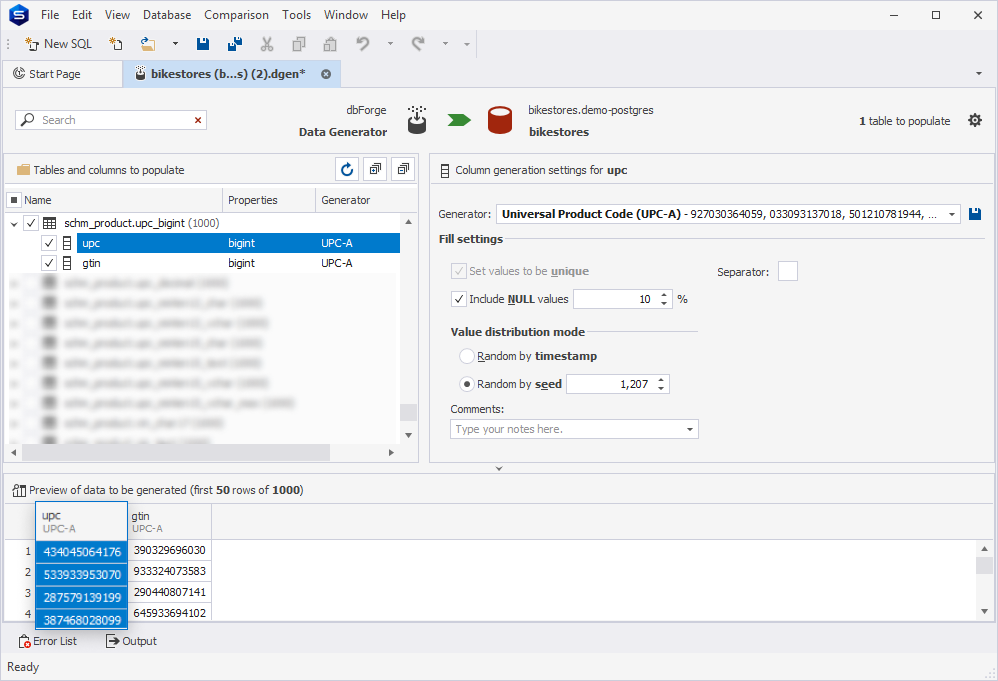Viewport: 998px width, 681px height.
Task: Increase the NULL percentage using up stepper
Action: (x=664, y=295)
